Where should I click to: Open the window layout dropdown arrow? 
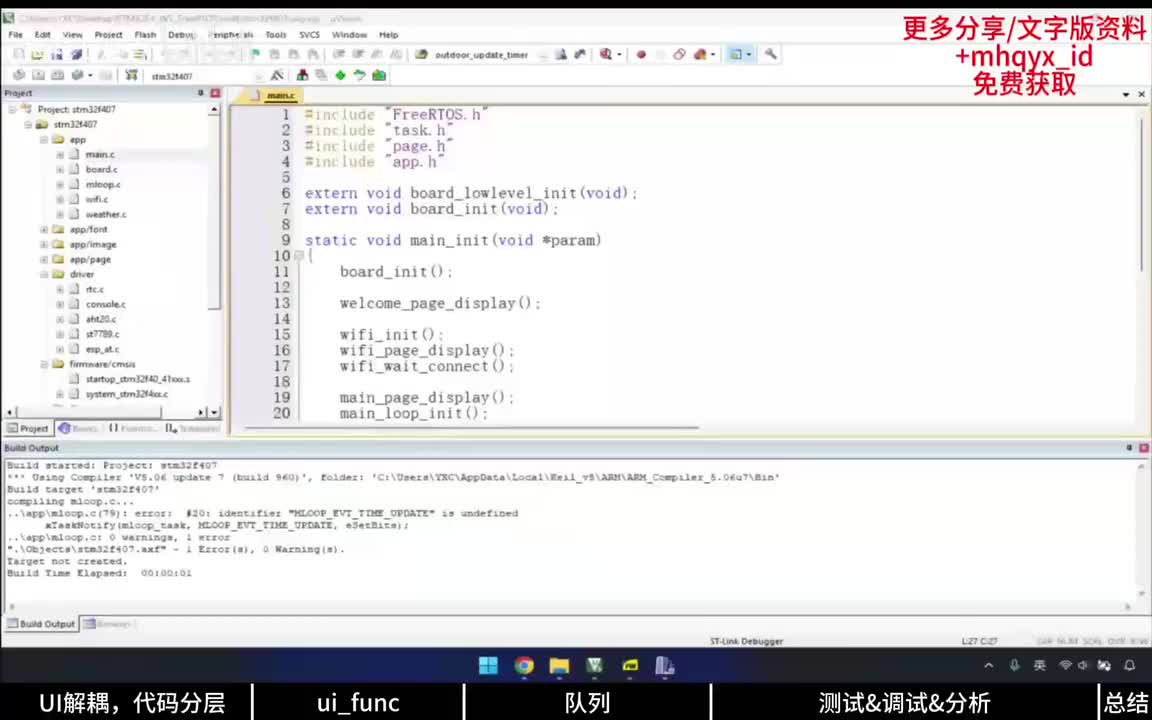749,54
